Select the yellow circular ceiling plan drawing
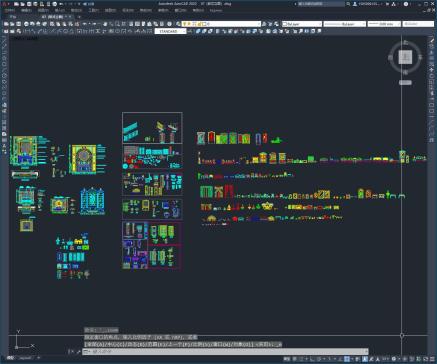Image resolution: width=437 pixels, height=364 pixels. (x=84, y=159)
